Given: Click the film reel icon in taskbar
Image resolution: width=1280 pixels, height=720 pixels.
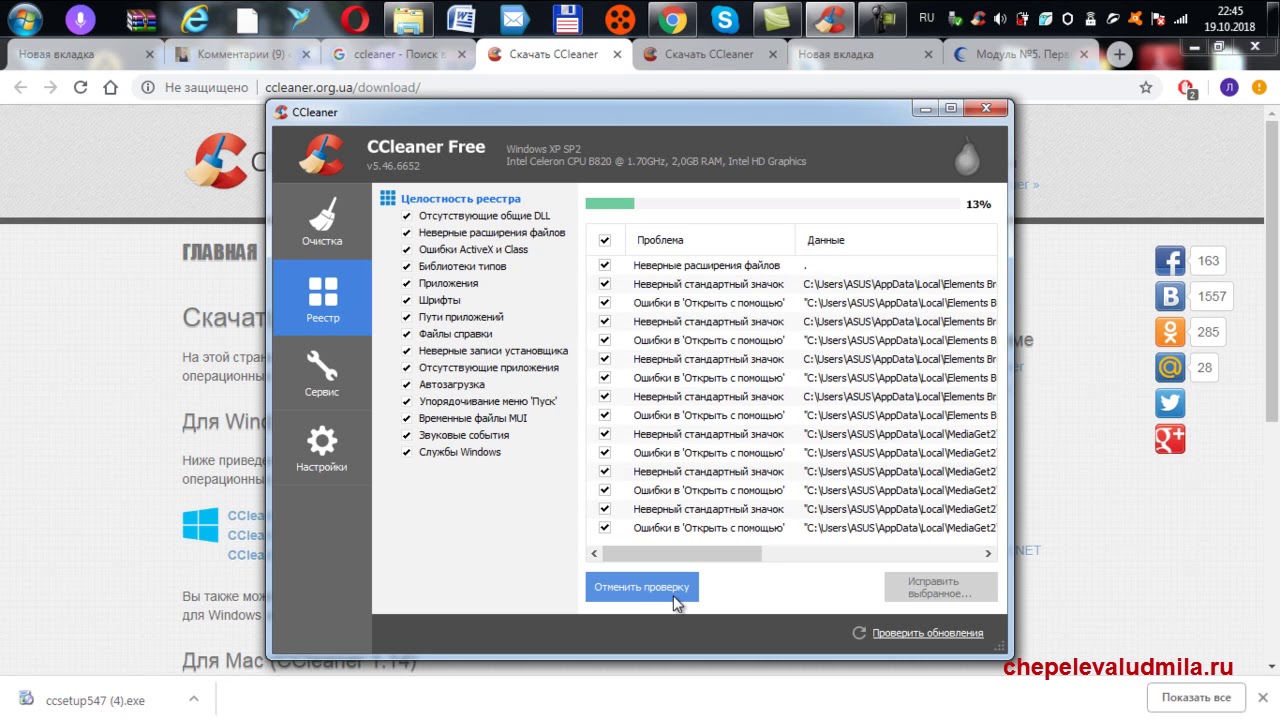Looking at the screenshot, I should coord(619,19).
